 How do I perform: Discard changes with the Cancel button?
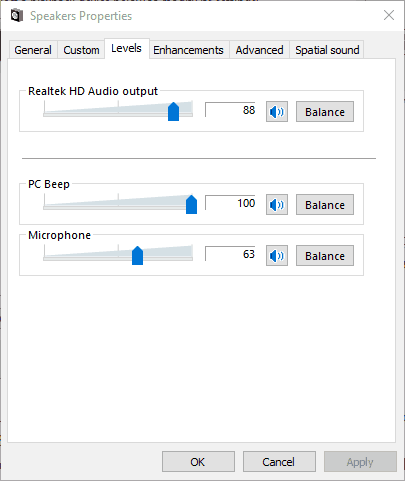click(279, 462)
